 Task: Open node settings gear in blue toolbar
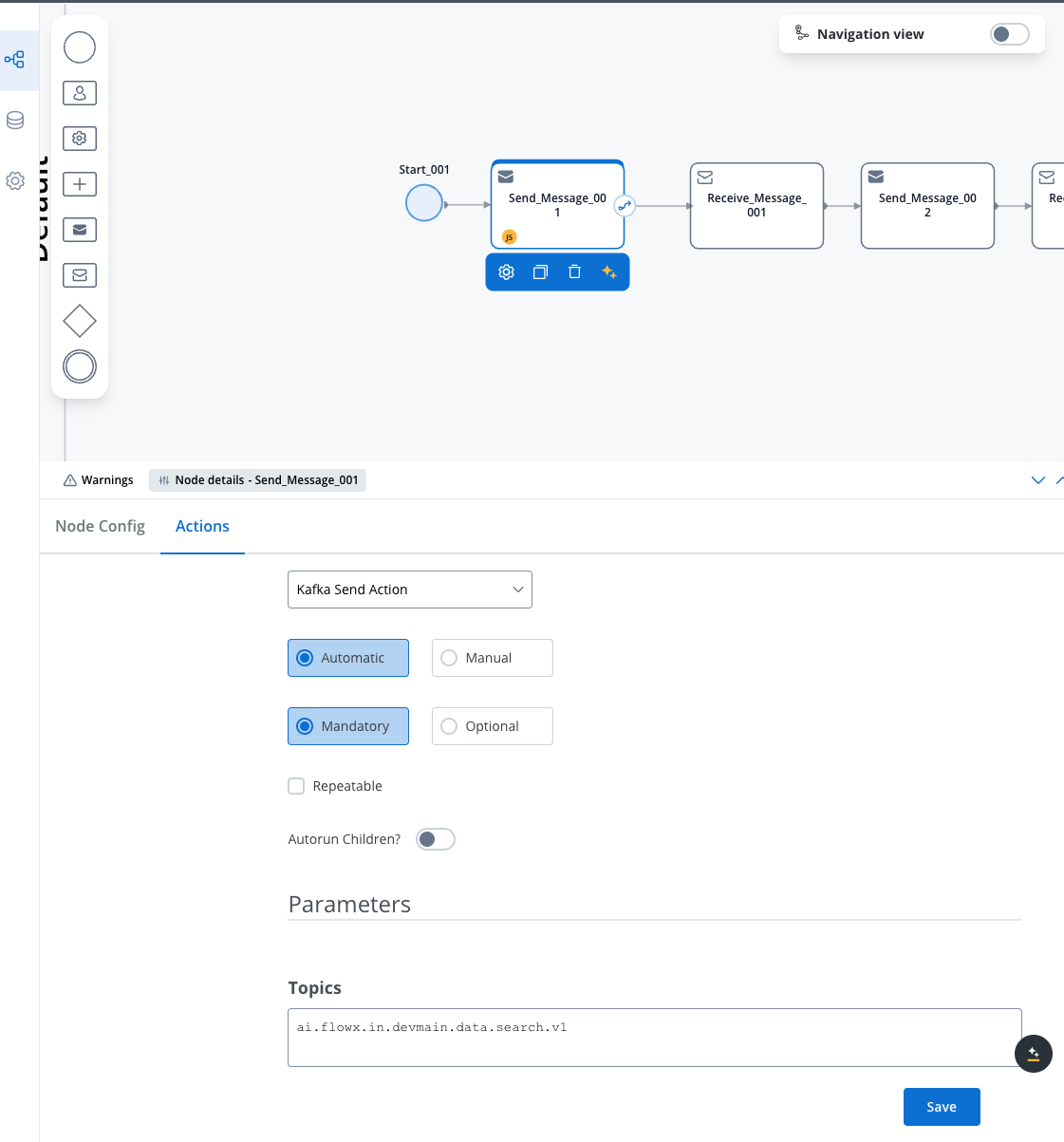point(507,272)
